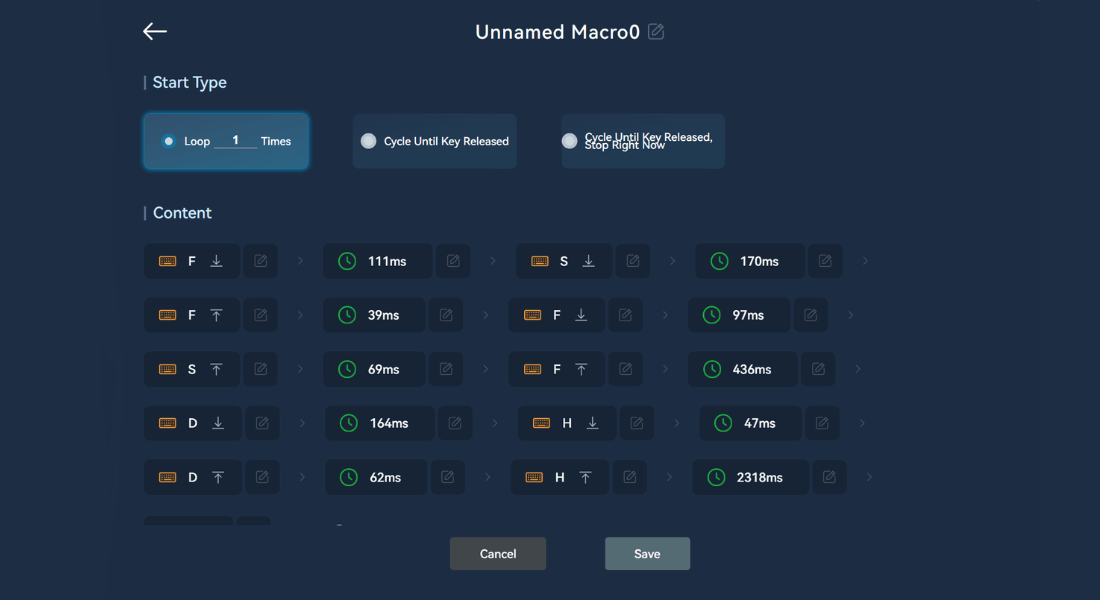
Task: Edit the D key-down action
Action: [x=262, y=423]
